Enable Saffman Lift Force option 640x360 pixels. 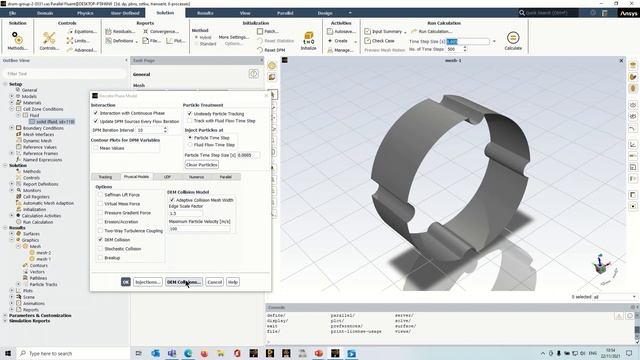click(100, 195)
